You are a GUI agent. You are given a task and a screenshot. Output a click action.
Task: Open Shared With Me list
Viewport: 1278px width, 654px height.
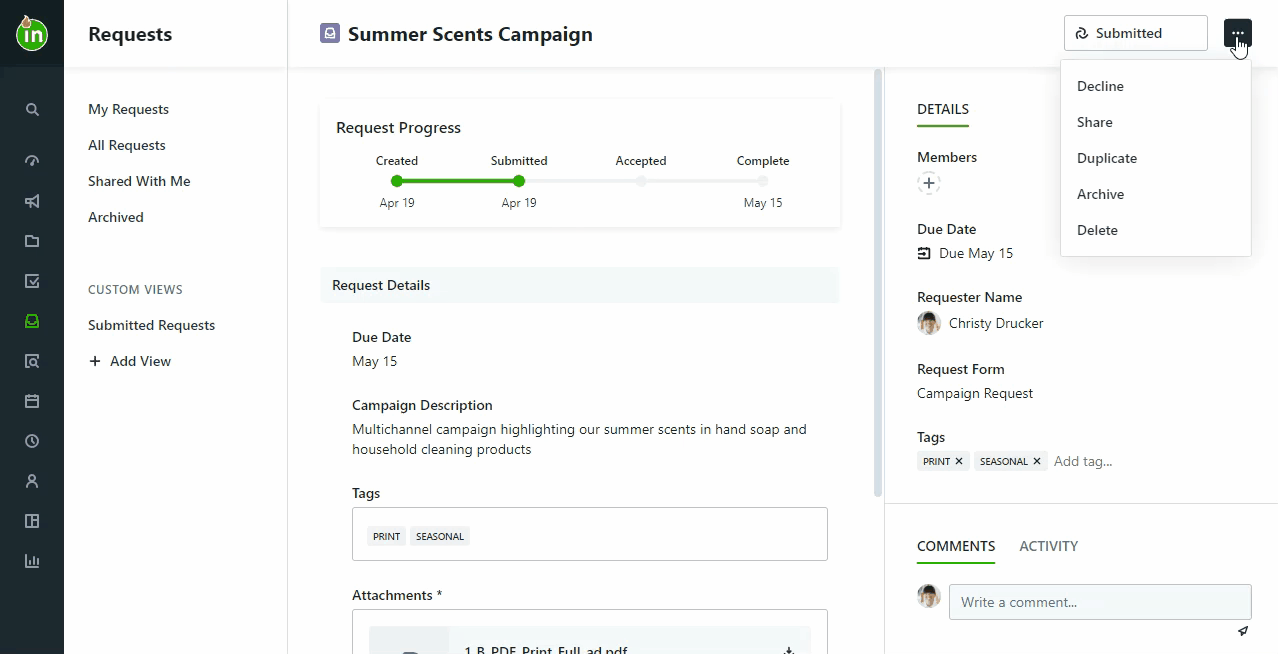pos(139,181)
